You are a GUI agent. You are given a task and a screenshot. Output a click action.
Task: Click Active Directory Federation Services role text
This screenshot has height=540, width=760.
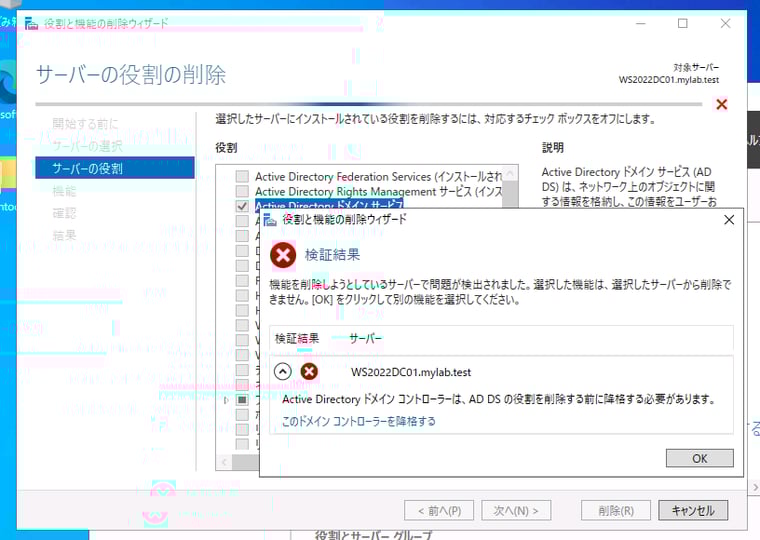[378, 176]
